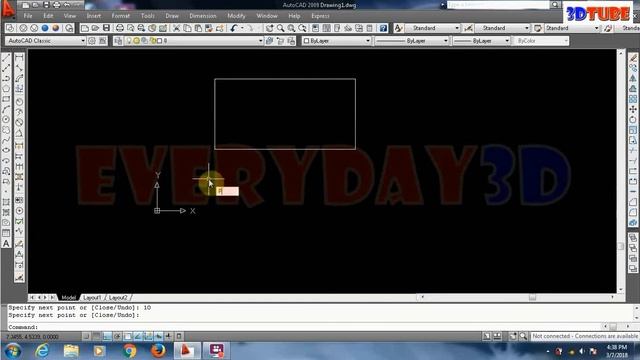Click the coordinates readout in status bar

[x=33, y=337]
